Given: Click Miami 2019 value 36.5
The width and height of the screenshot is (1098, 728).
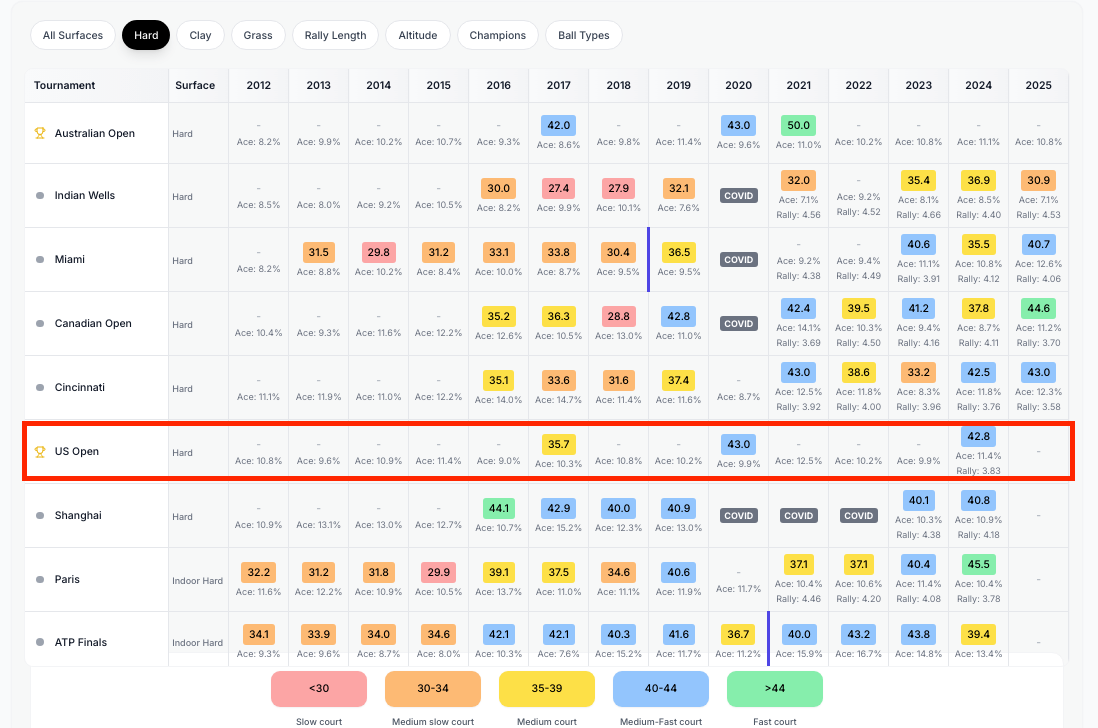Looking at the screenshot, I should [679, 252].
